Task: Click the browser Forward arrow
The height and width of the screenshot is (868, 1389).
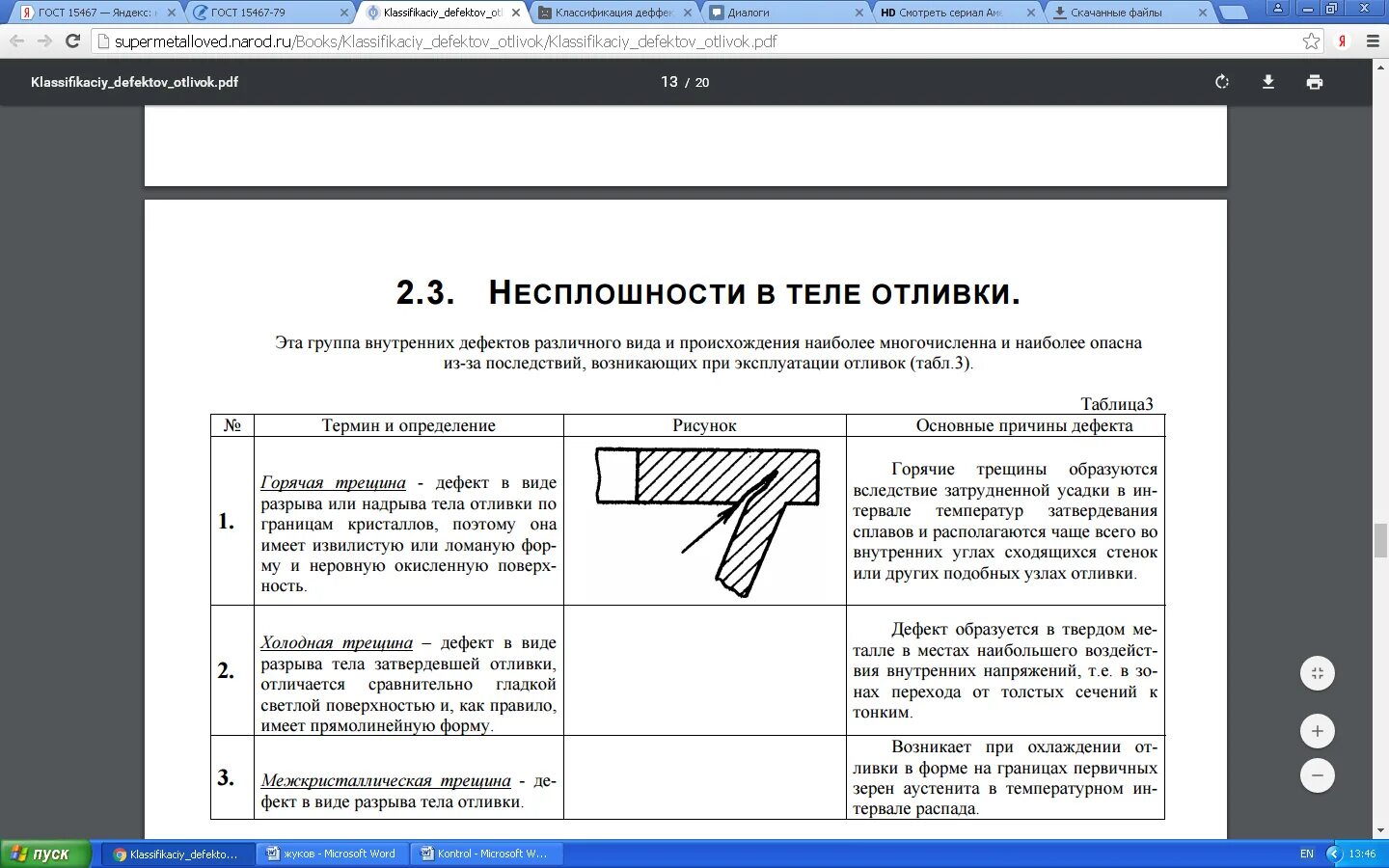Action: (x=44, y=41)
